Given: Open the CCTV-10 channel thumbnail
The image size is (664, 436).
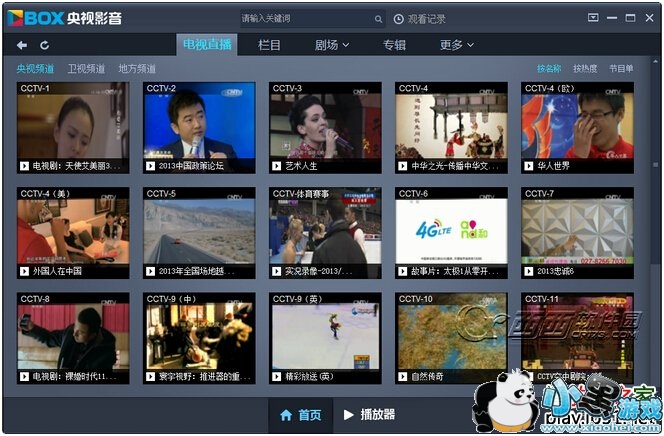Looking at the screenshot, I should [x=451, y=338].
